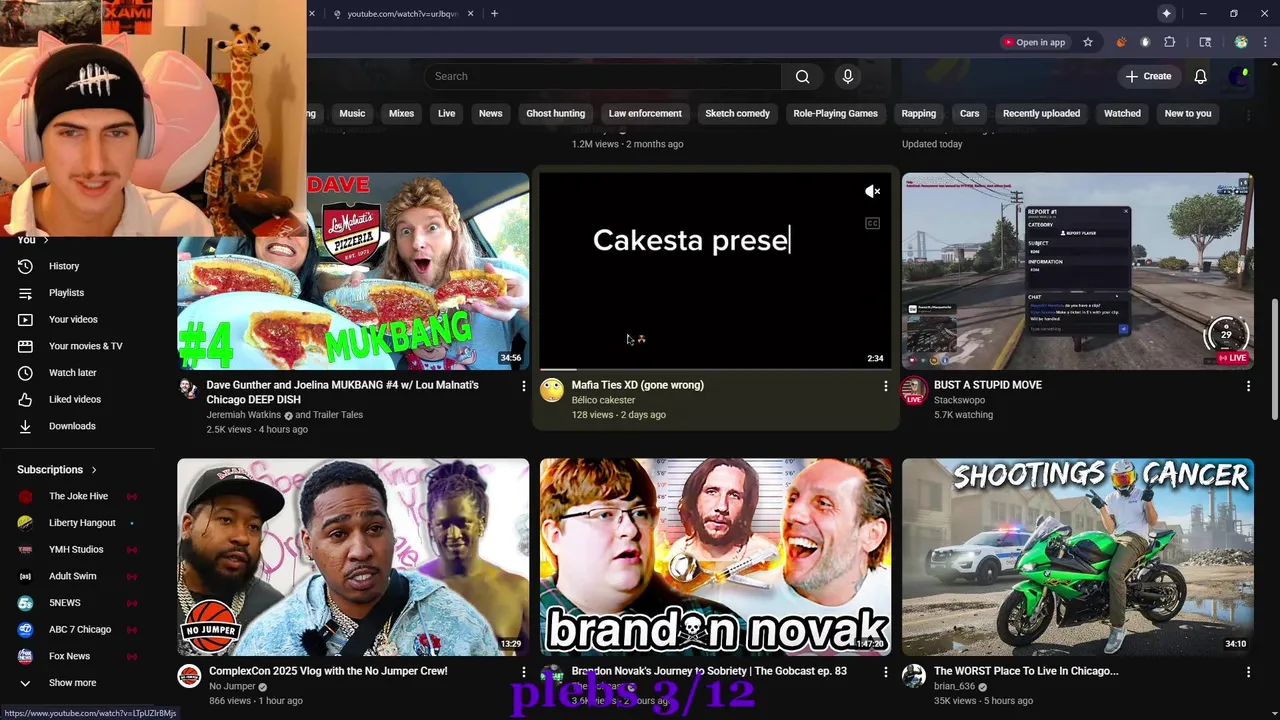Image resolution: width=1280 pixels, height=720 pixels.
Task: Start voice search with microphone icon
Action: (848, 77)
